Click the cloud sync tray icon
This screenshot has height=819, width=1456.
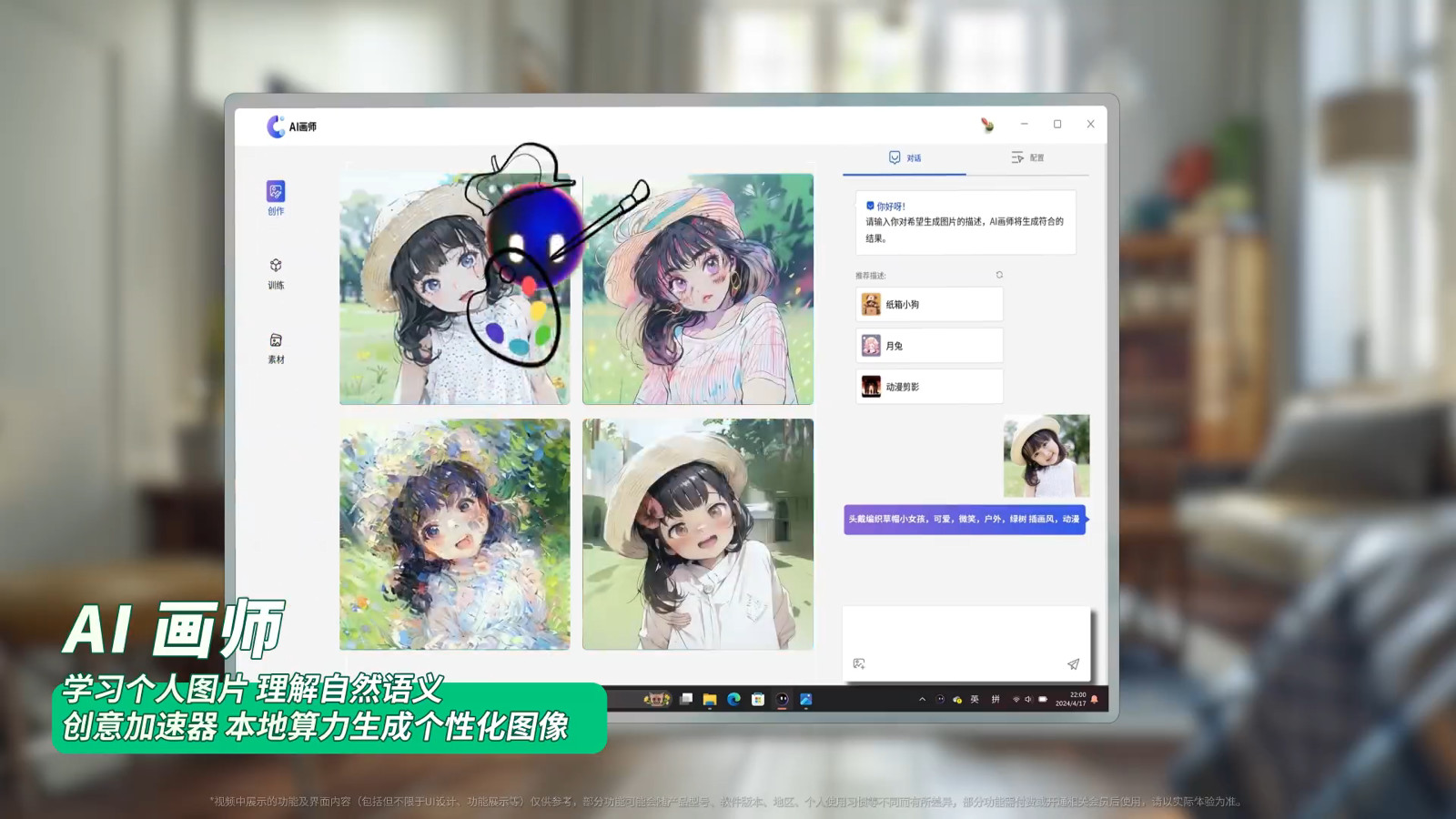click(x=957, y=699)
